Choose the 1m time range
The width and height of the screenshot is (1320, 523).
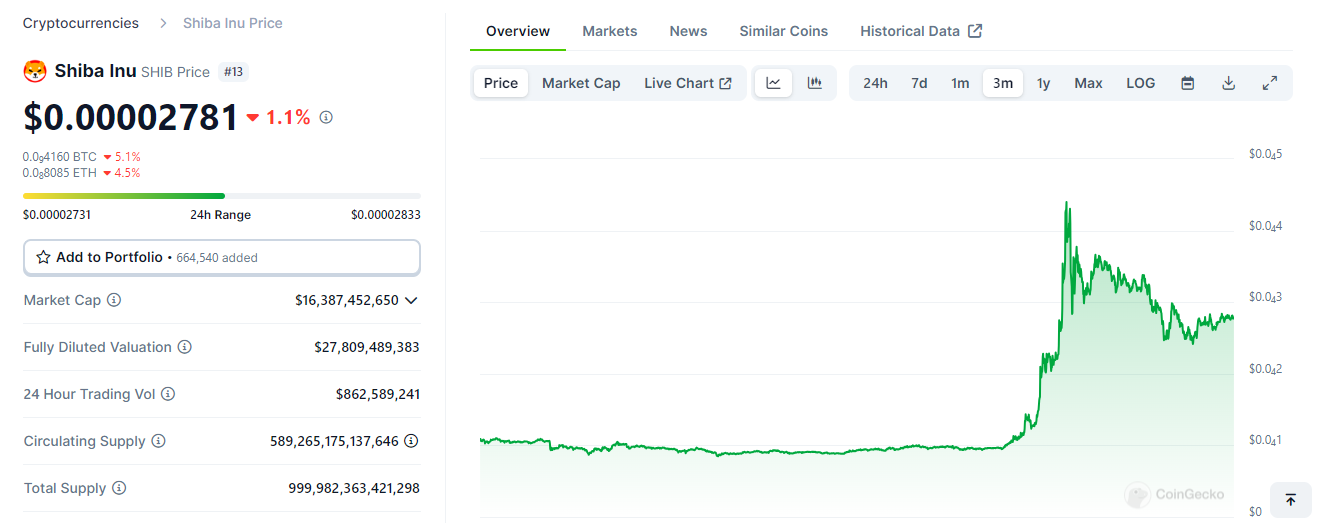pyautogui.click(x=960, y=83)
